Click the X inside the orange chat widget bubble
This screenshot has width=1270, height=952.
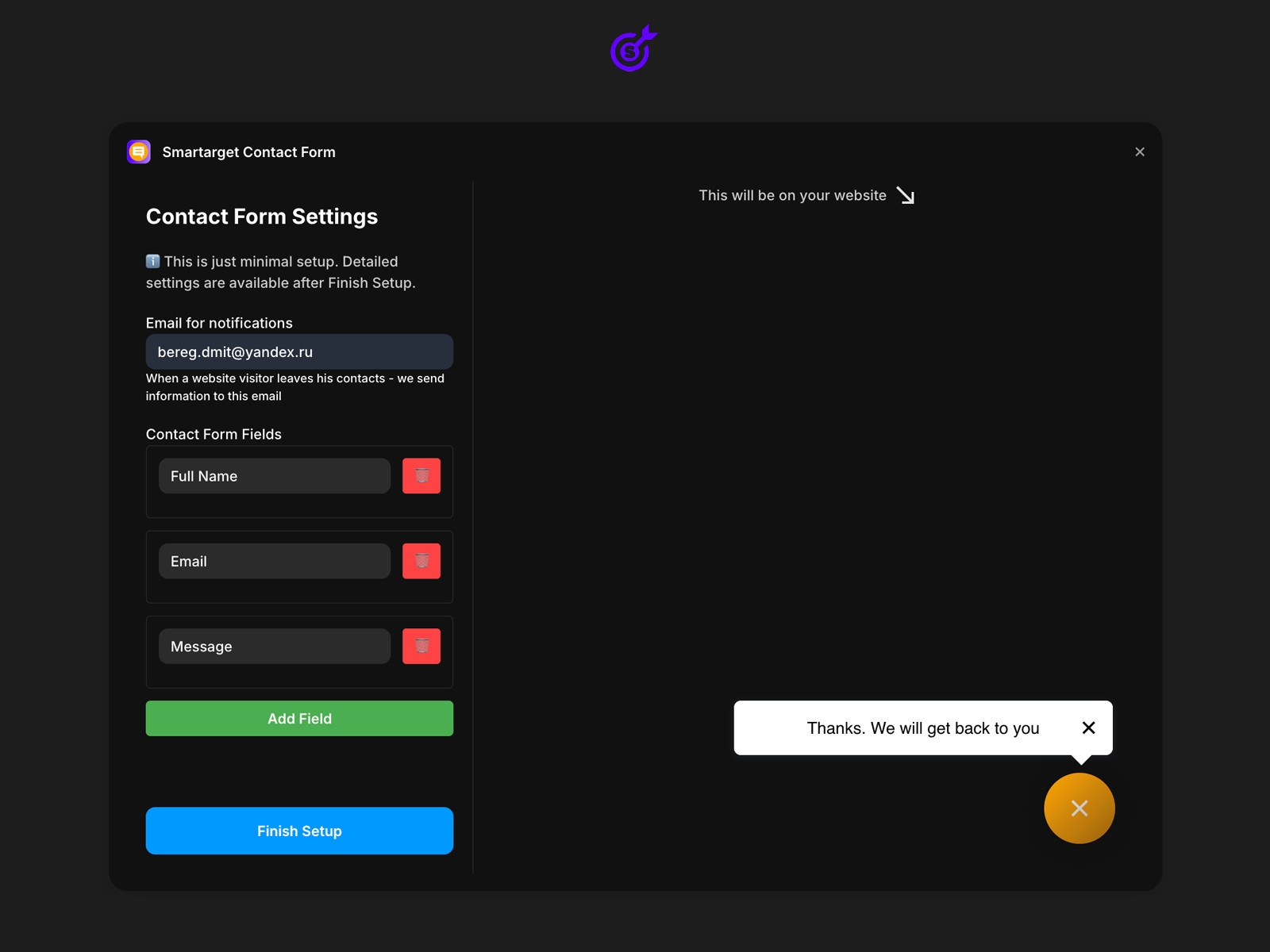(1079, 808)
